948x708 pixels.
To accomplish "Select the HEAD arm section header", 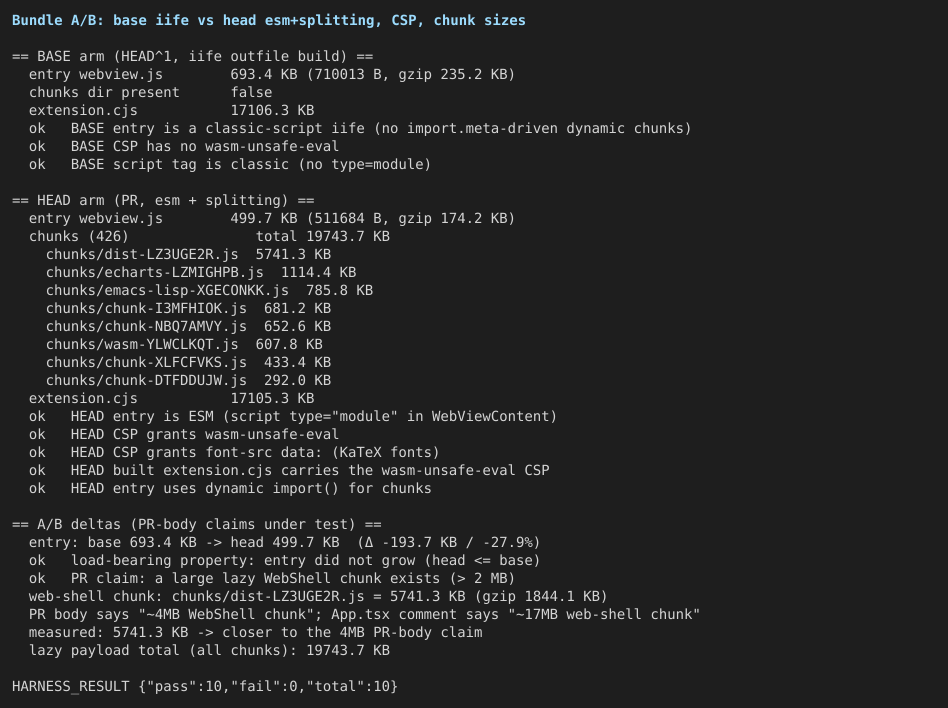I will pos(163,200).
